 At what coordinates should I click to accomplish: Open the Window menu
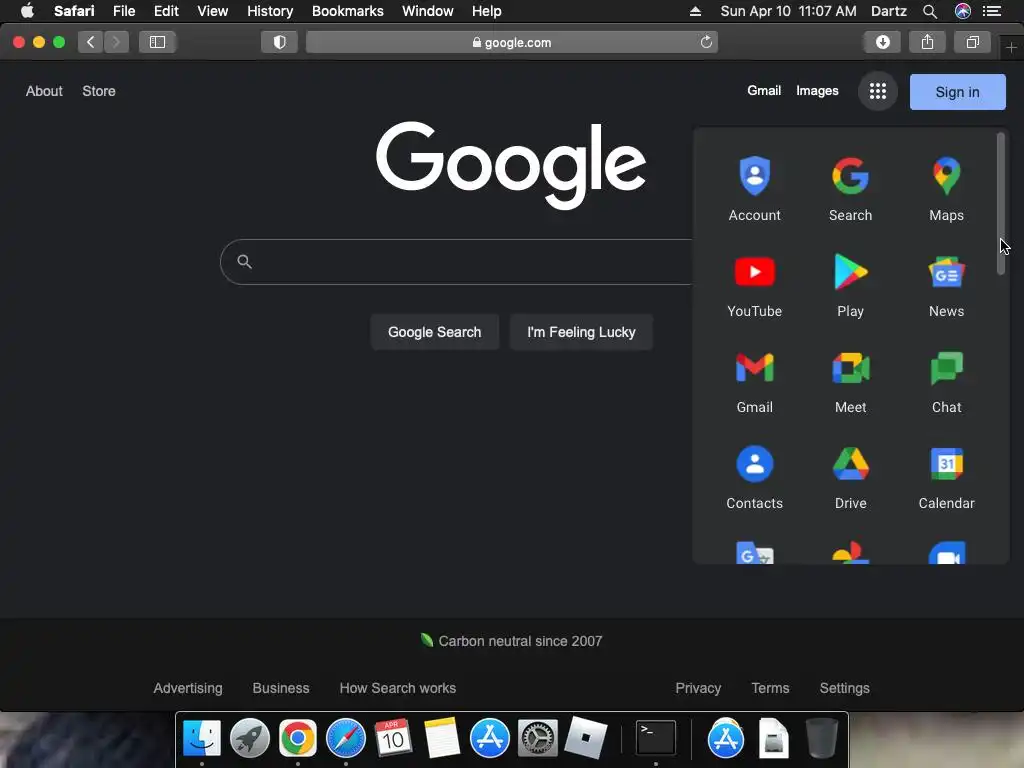pos(428,11)
